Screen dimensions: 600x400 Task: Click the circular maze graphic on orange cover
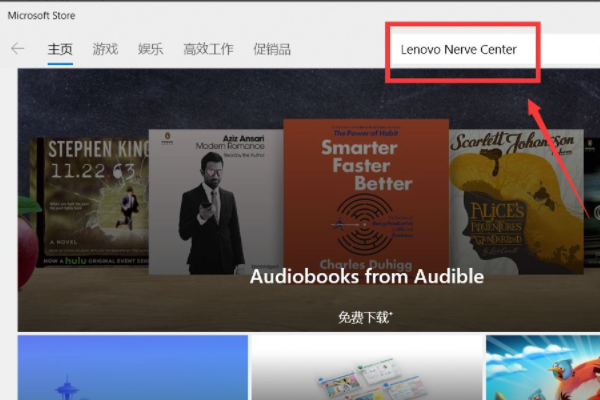(x=365, y=222)
